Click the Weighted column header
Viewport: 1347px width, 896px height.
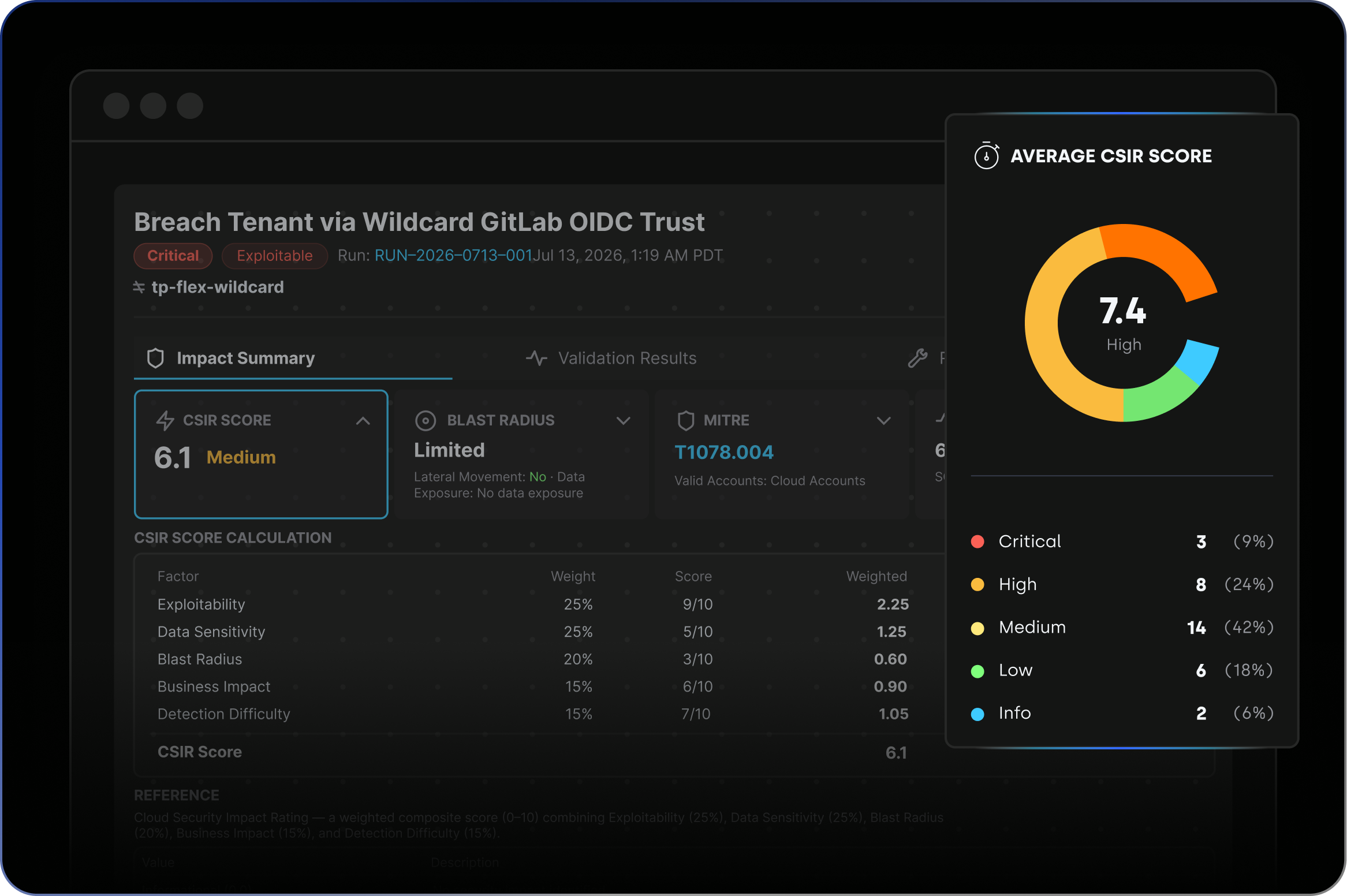[x=876, y=576]
